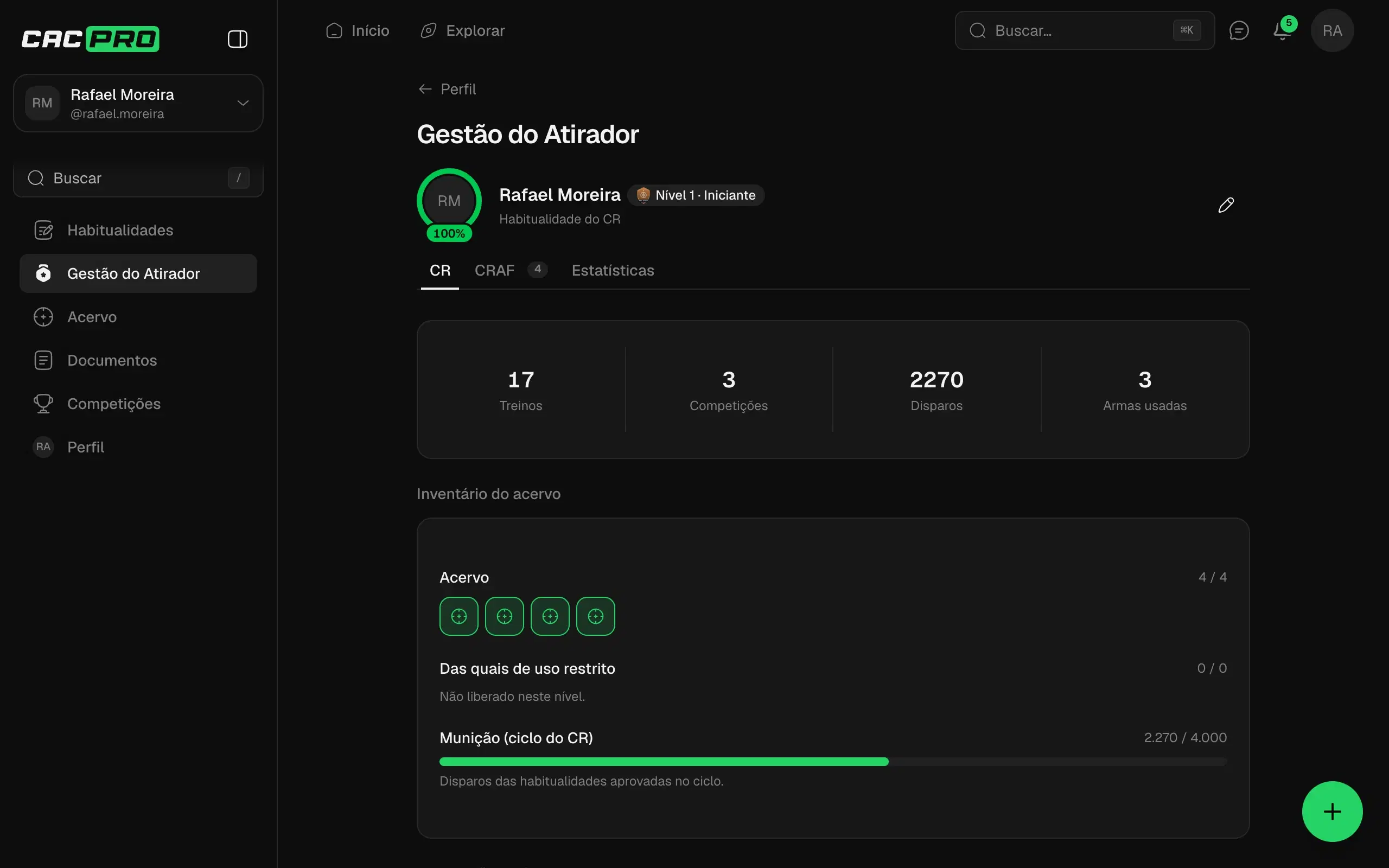Screen dimensions: 1389x868
Task: Go to Competições in sidebar
Action: coord(138,404)
